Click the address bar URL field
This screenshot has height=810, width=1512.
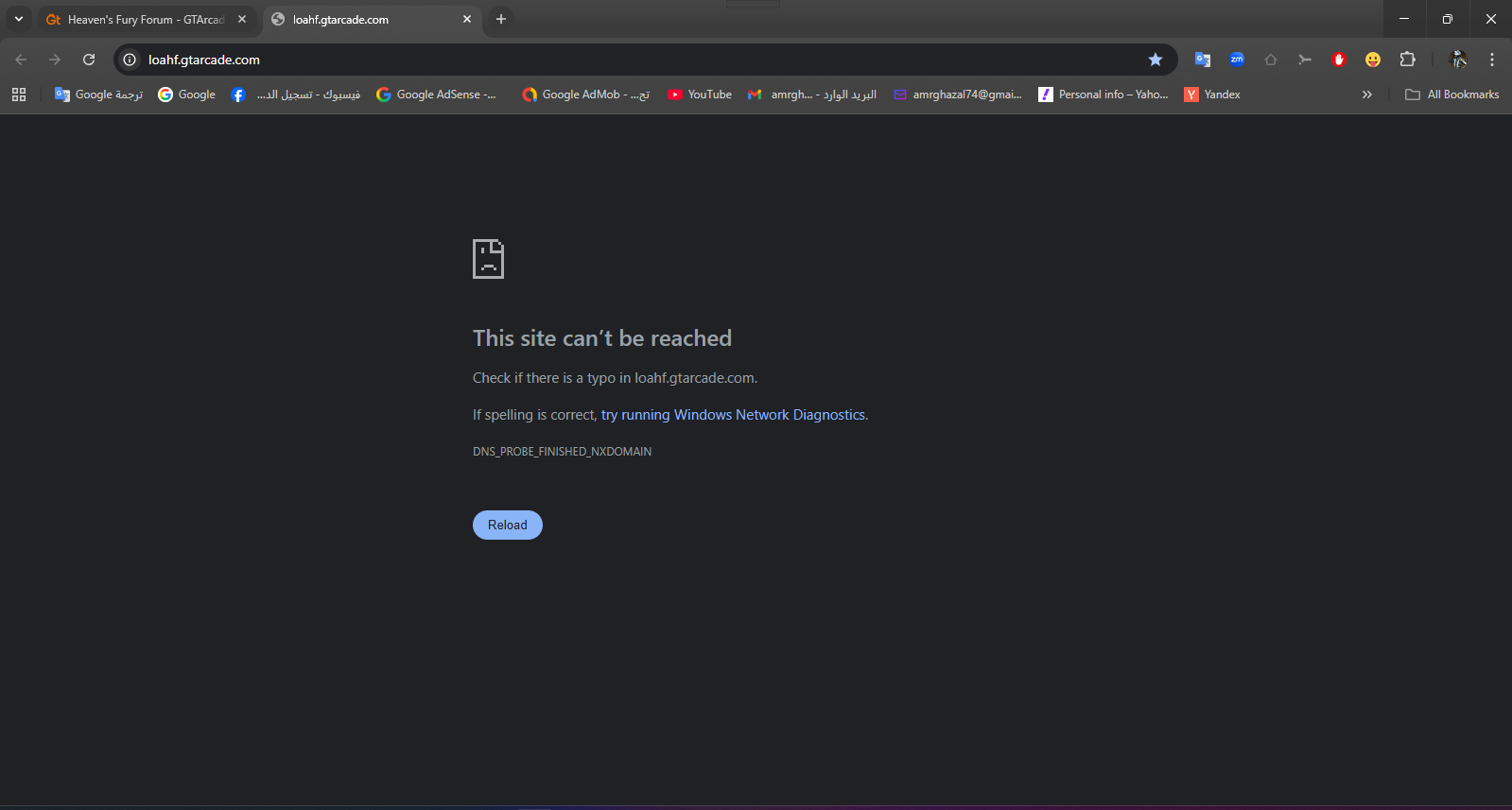pyautogui.click(x=567, y=60)
